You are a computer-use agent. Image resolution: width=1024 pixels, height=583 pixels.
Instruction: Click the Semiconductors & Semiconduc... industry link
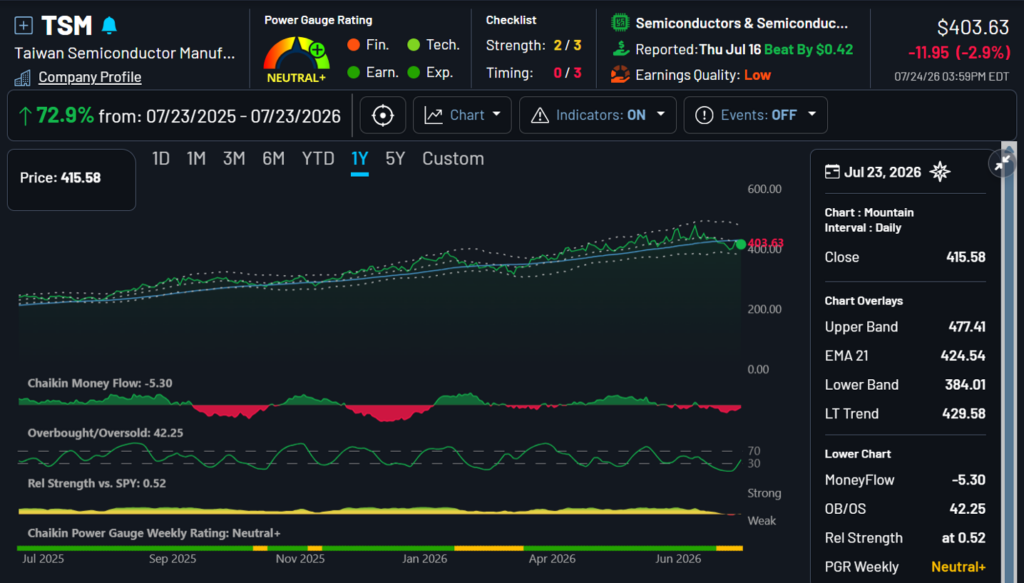[x=742, y=24]
